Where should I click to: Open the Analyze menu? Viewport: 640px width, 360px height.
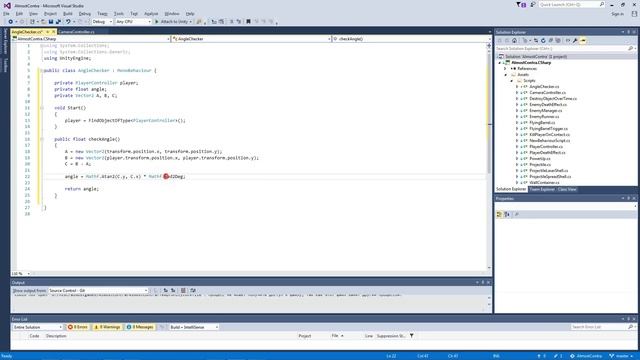151,13
